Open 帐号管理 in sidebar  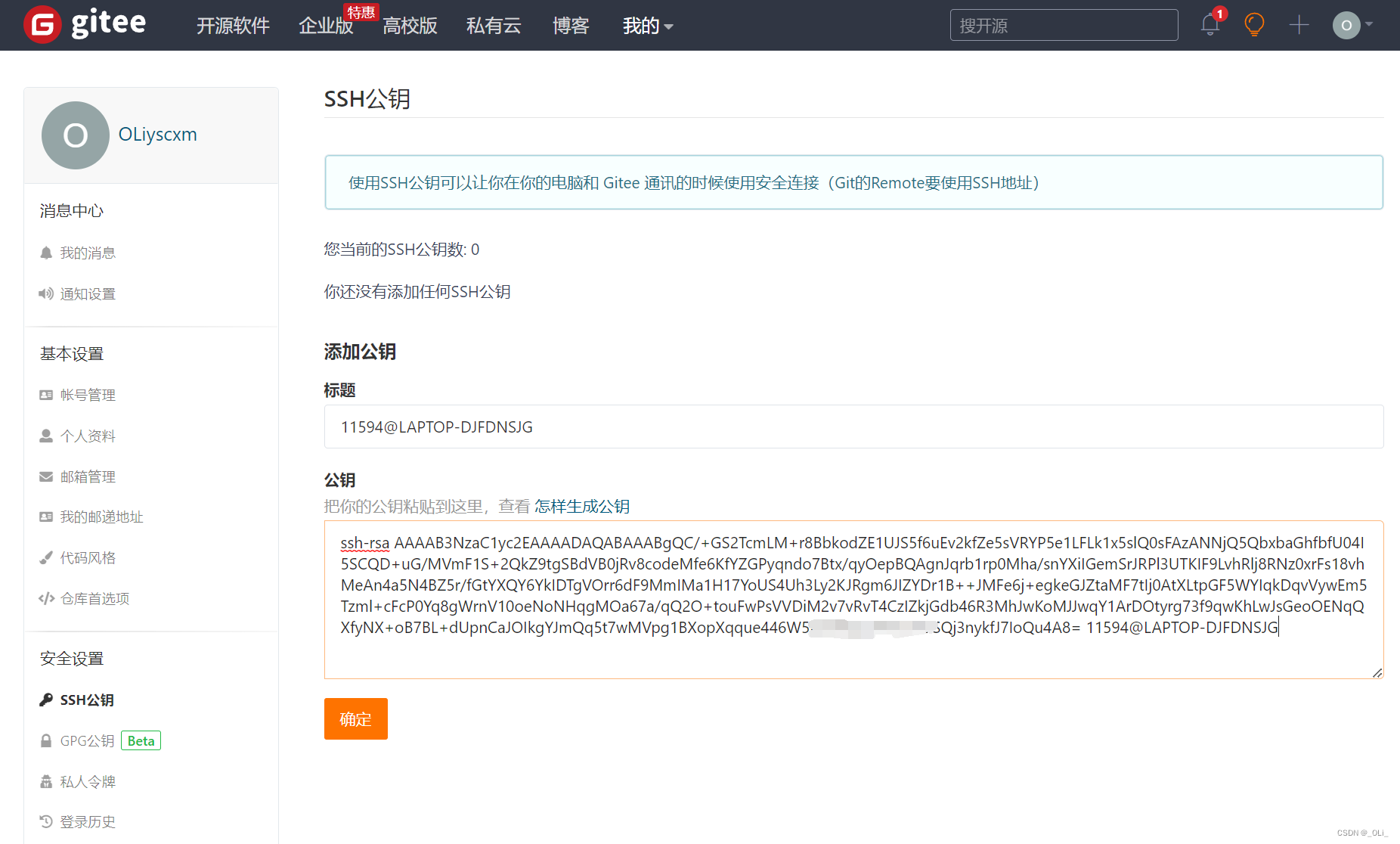(88, 395)
